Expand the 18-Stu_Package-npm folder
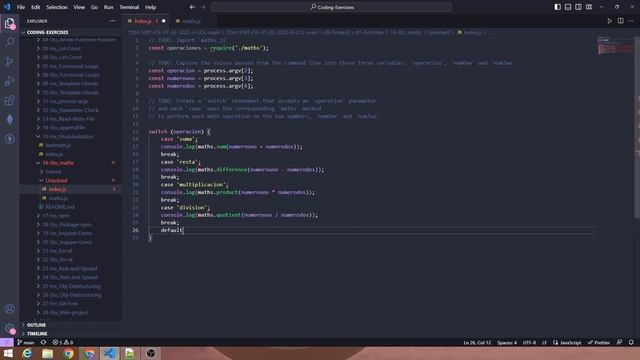Viewport: 640px width, 360px height. click(x=67, y=224)
